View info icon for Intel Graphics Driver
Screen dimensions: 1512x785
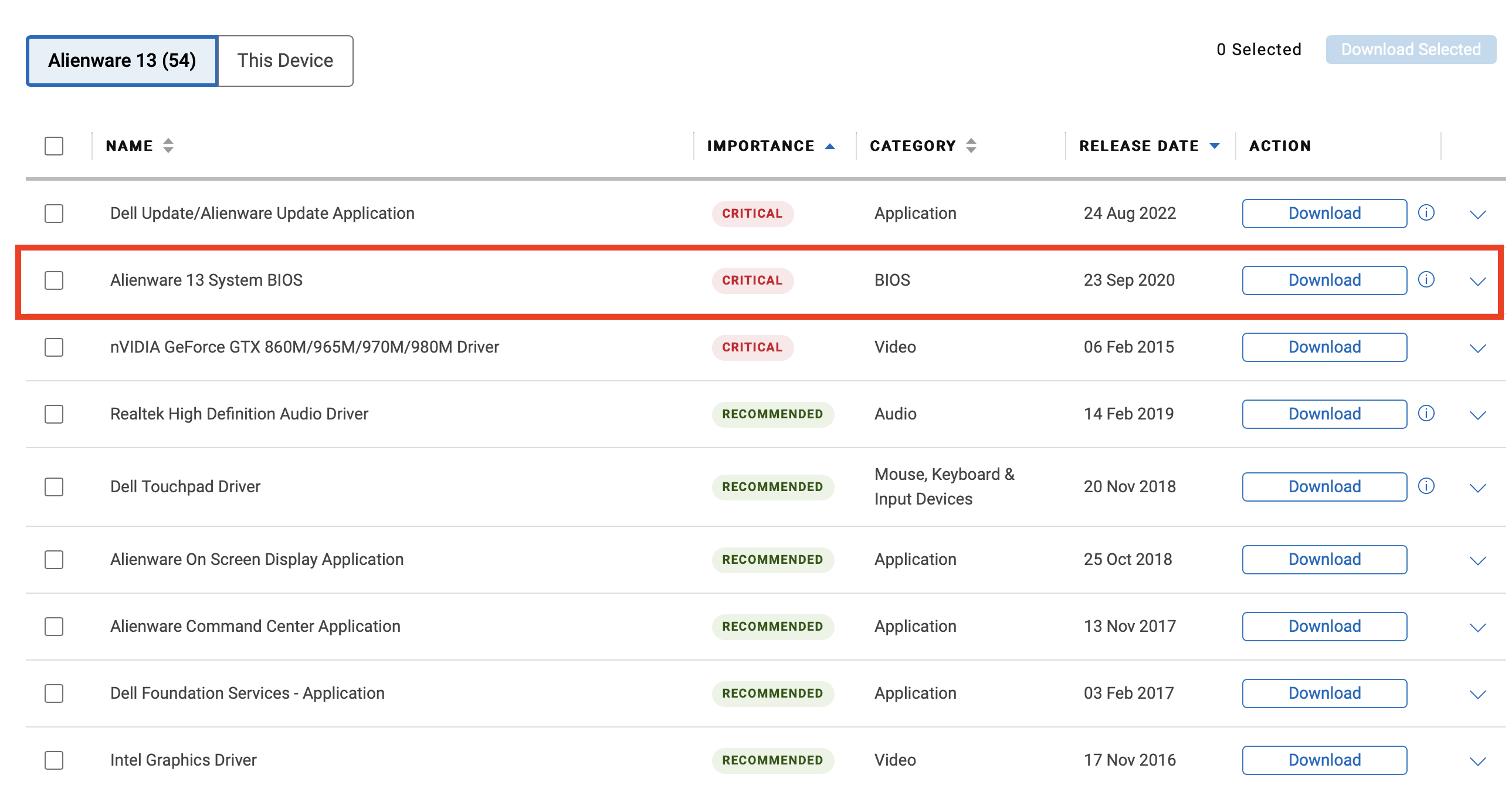tap(1426, 760)
